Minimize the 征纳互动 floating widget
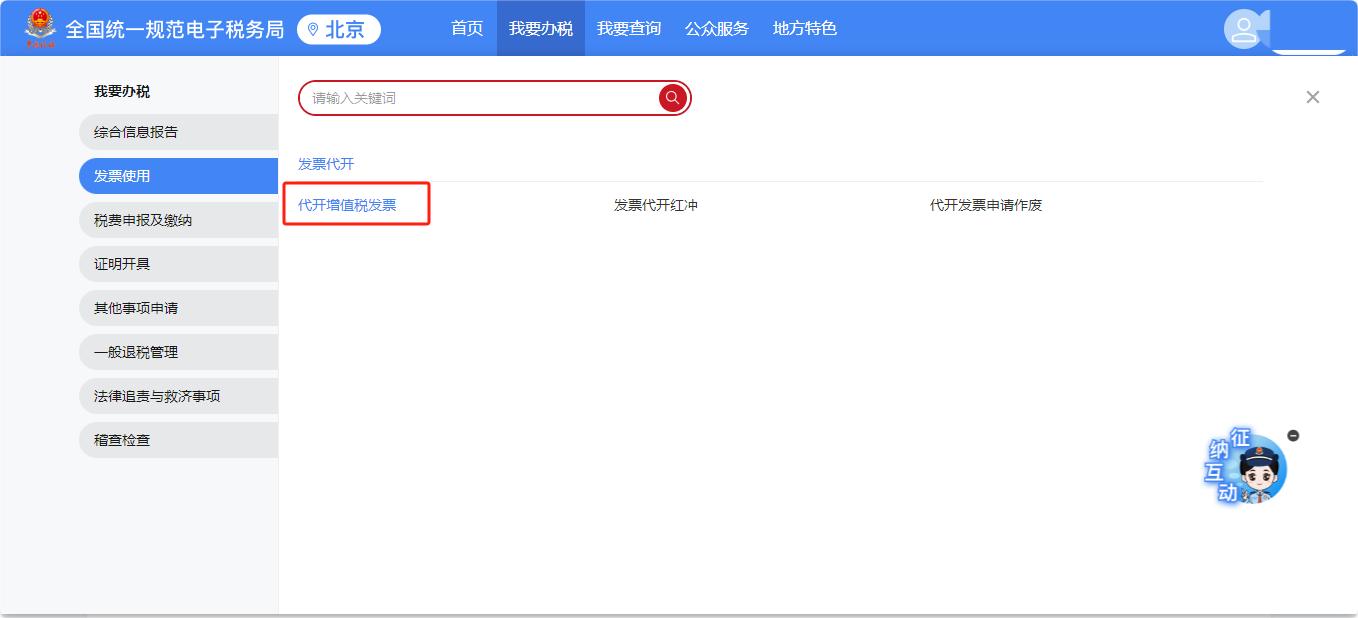The width and height of the screenshot is (1358, 618). pyautogui.click(x=1293, y=435)
